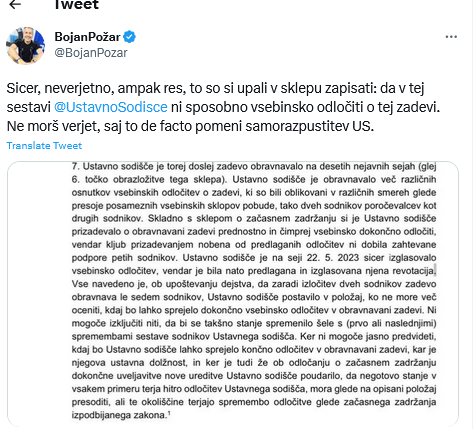
Task: Open the @UstavnoSodisce mention
Action: coord(111,107)
